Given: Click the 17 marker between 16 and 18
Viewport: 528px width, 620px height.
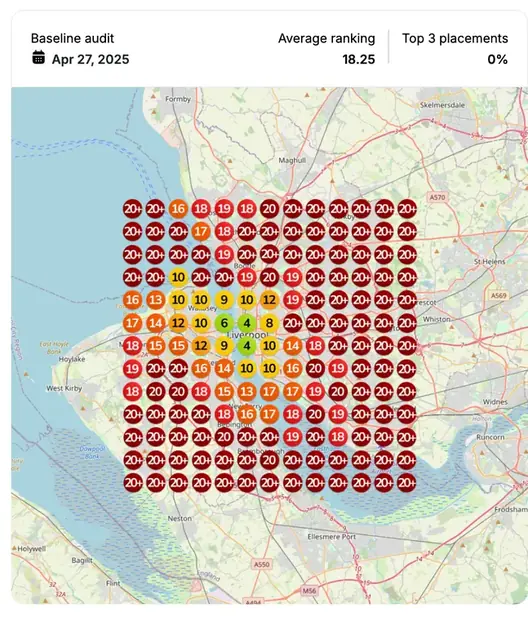Looking at the screenshot, I should pyautogui.click(x=269, y=414).
